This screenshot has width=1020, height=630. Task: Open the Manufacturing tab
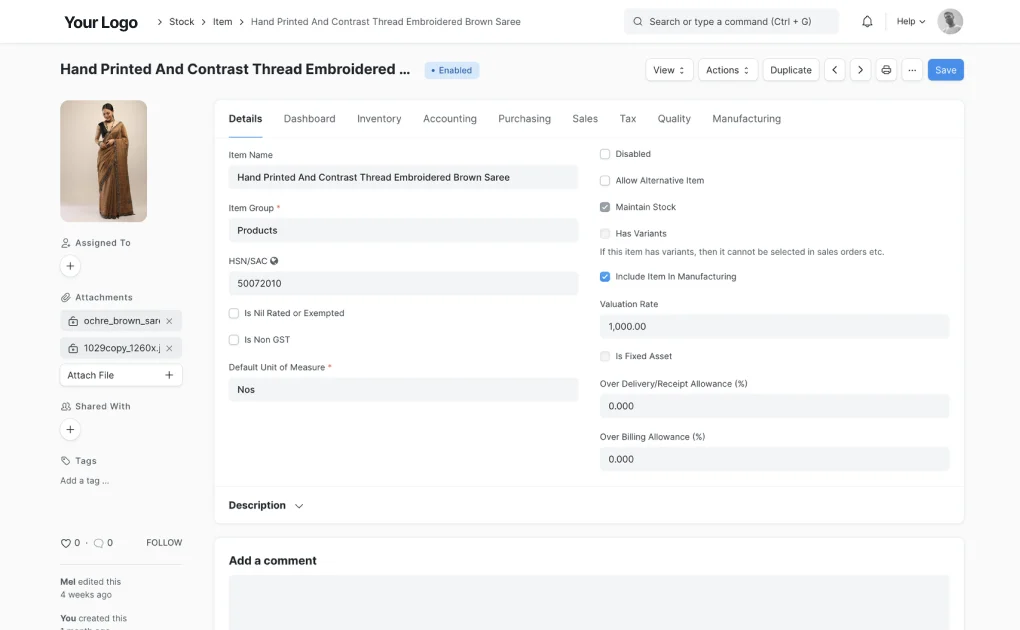(746, 118)
